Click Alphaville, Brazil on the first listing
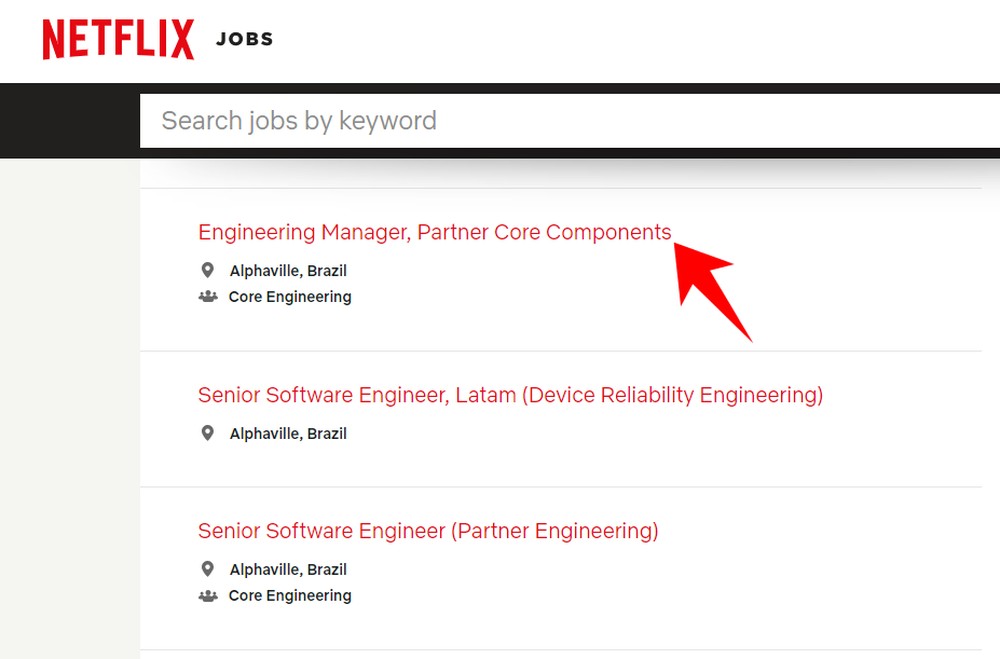 [287, 270]
